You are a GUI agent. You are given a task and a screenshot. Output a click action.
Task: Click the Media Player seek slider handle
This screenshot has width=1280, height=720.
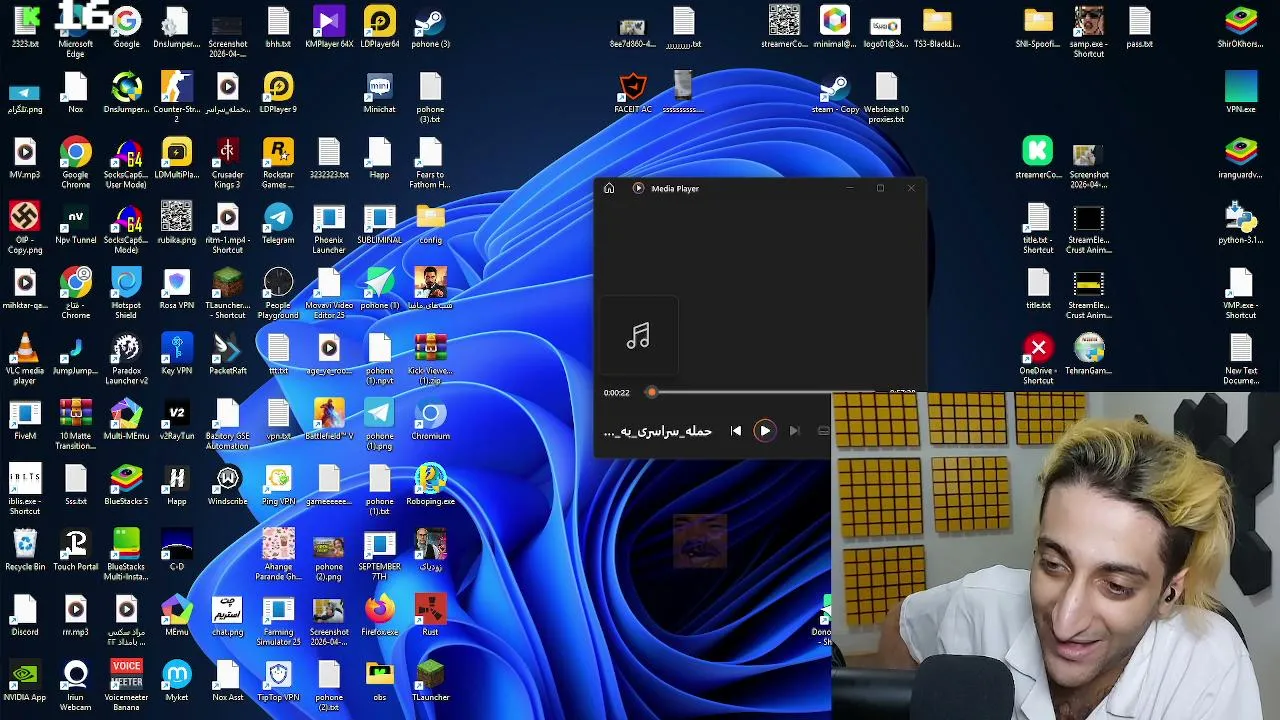[x=651, y=393]
